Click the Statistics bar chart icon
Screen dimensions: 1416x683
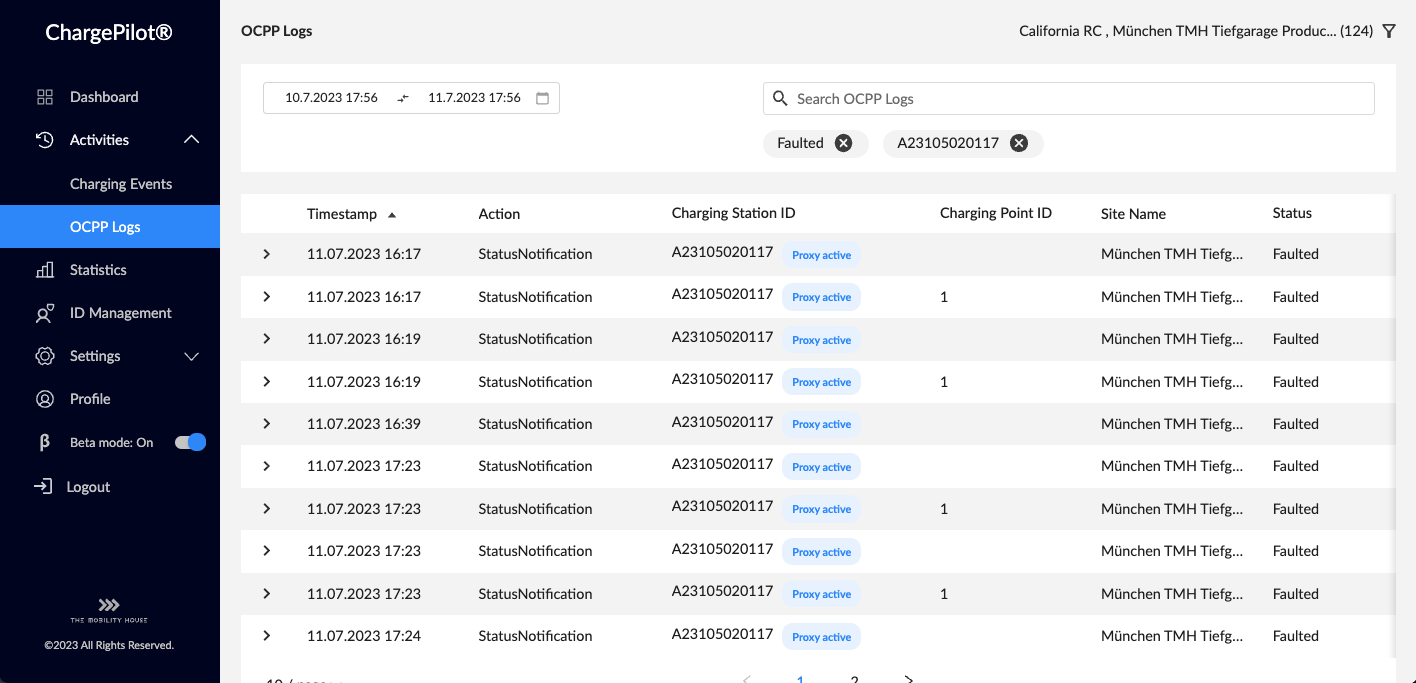(x=45, y=270)
